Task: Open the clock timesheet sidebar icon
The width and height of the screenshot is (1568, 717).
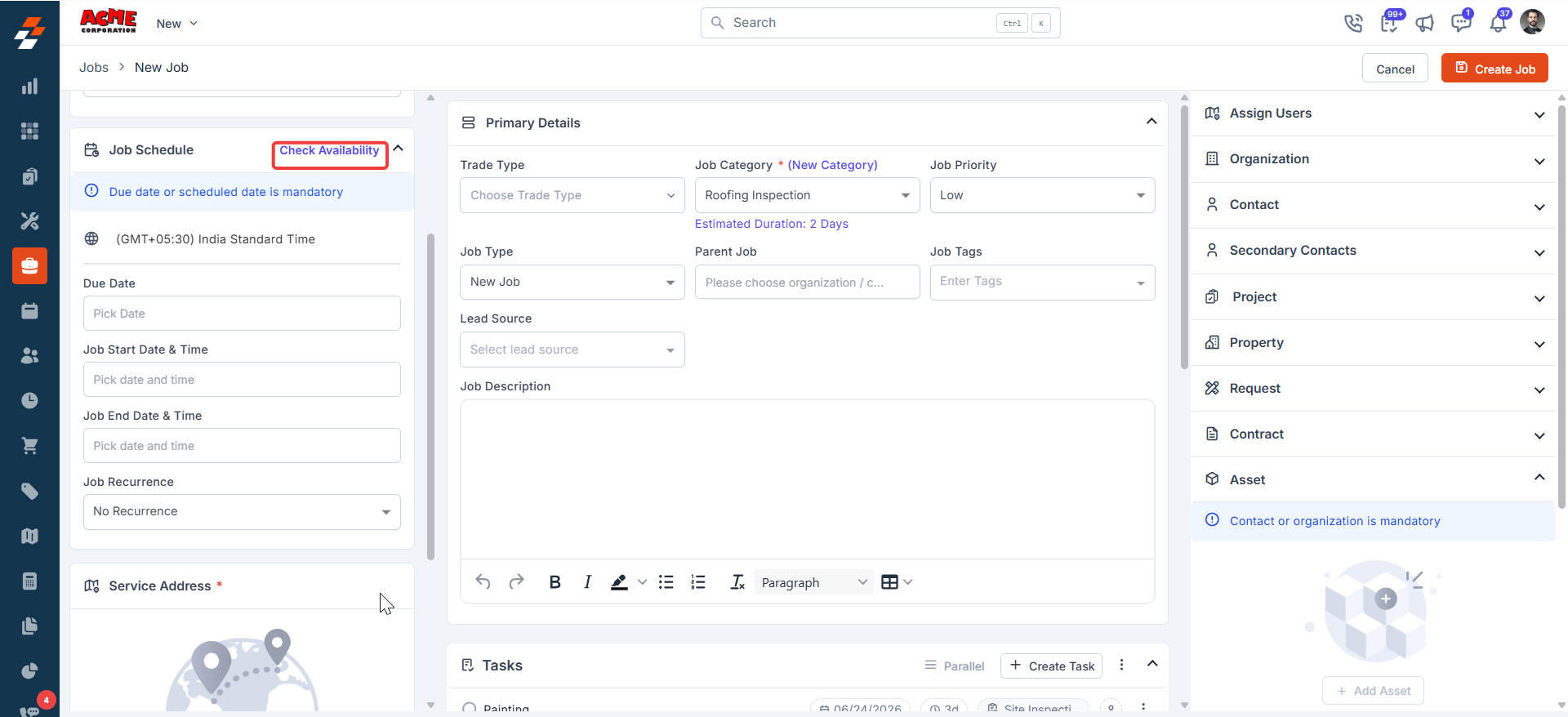Action: tap(29, 401)
